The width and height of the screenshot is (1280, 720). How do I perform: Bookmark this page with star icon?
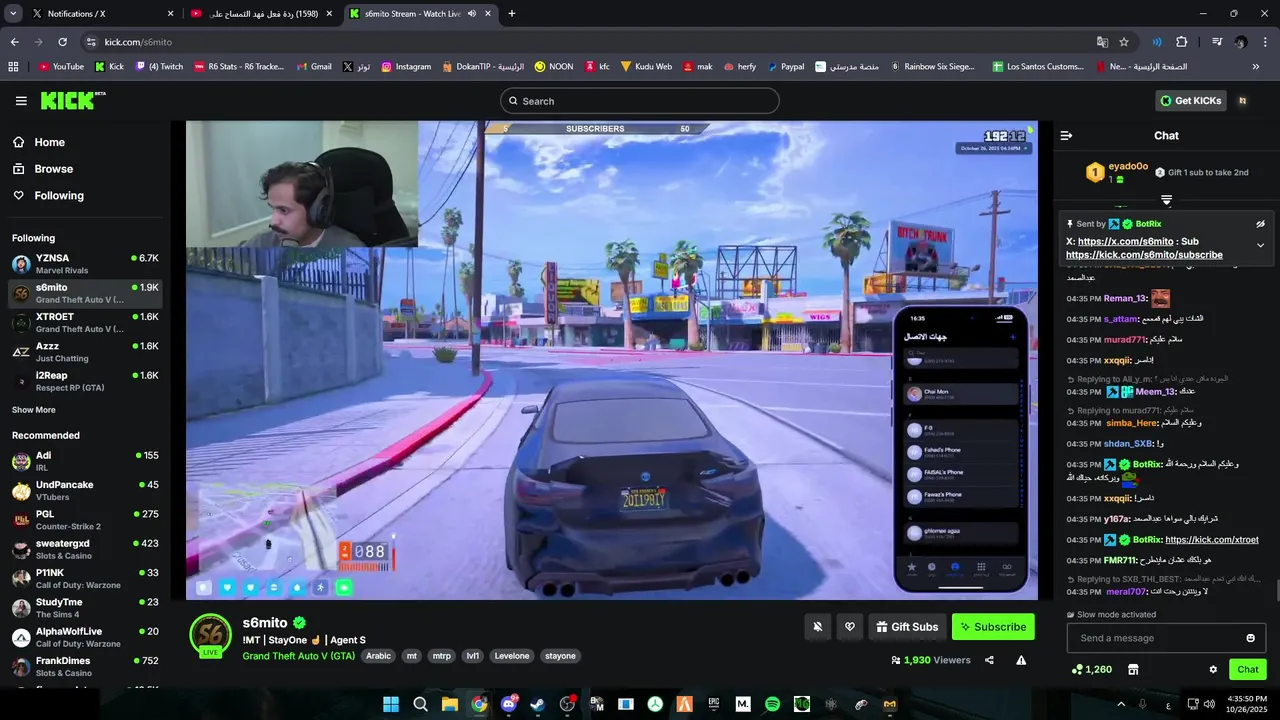pos(1124,42)
